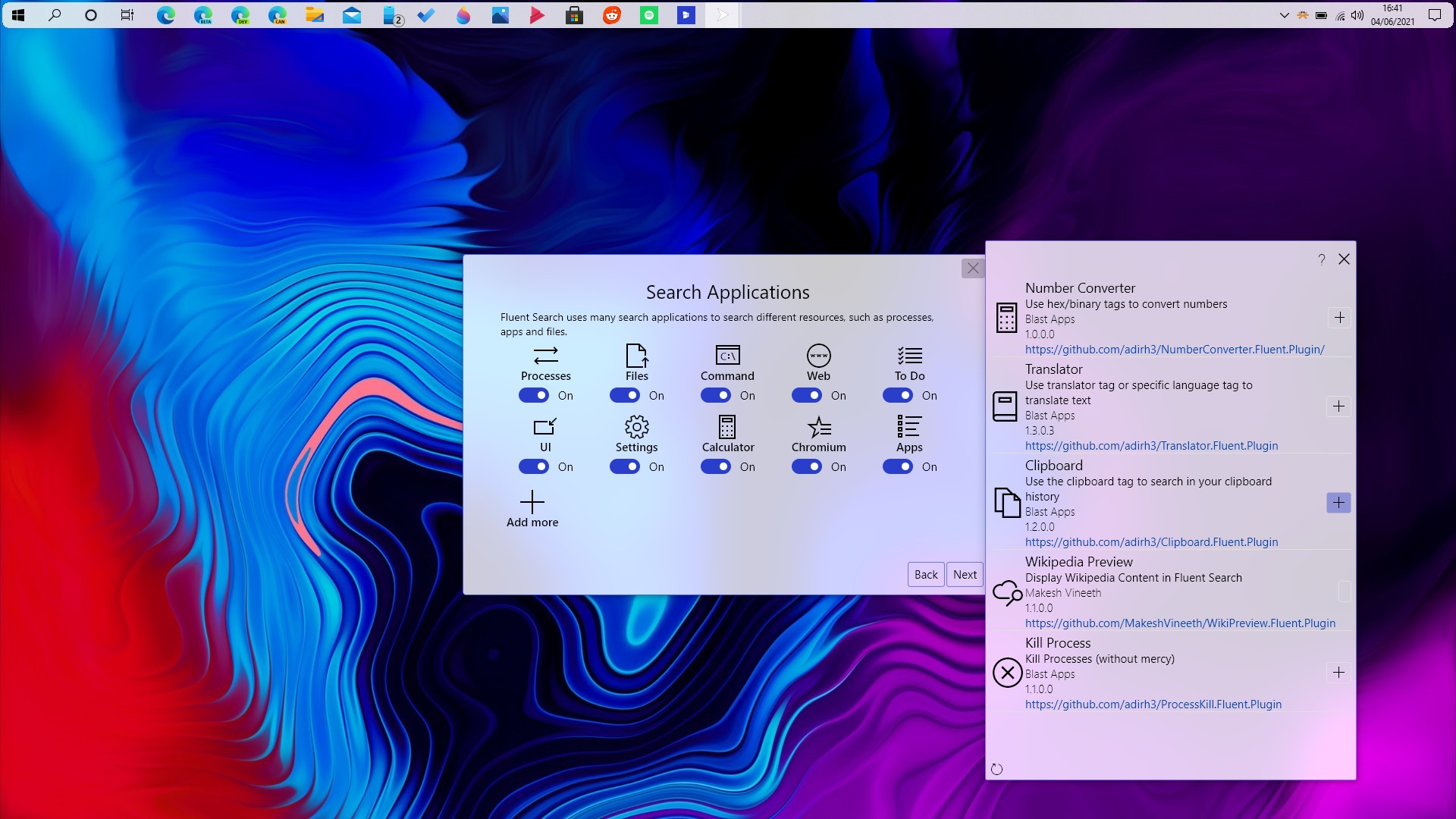Screen dimensions: 1456x819
Task: Open the volume control in tray
Action: click(1357, 15)
